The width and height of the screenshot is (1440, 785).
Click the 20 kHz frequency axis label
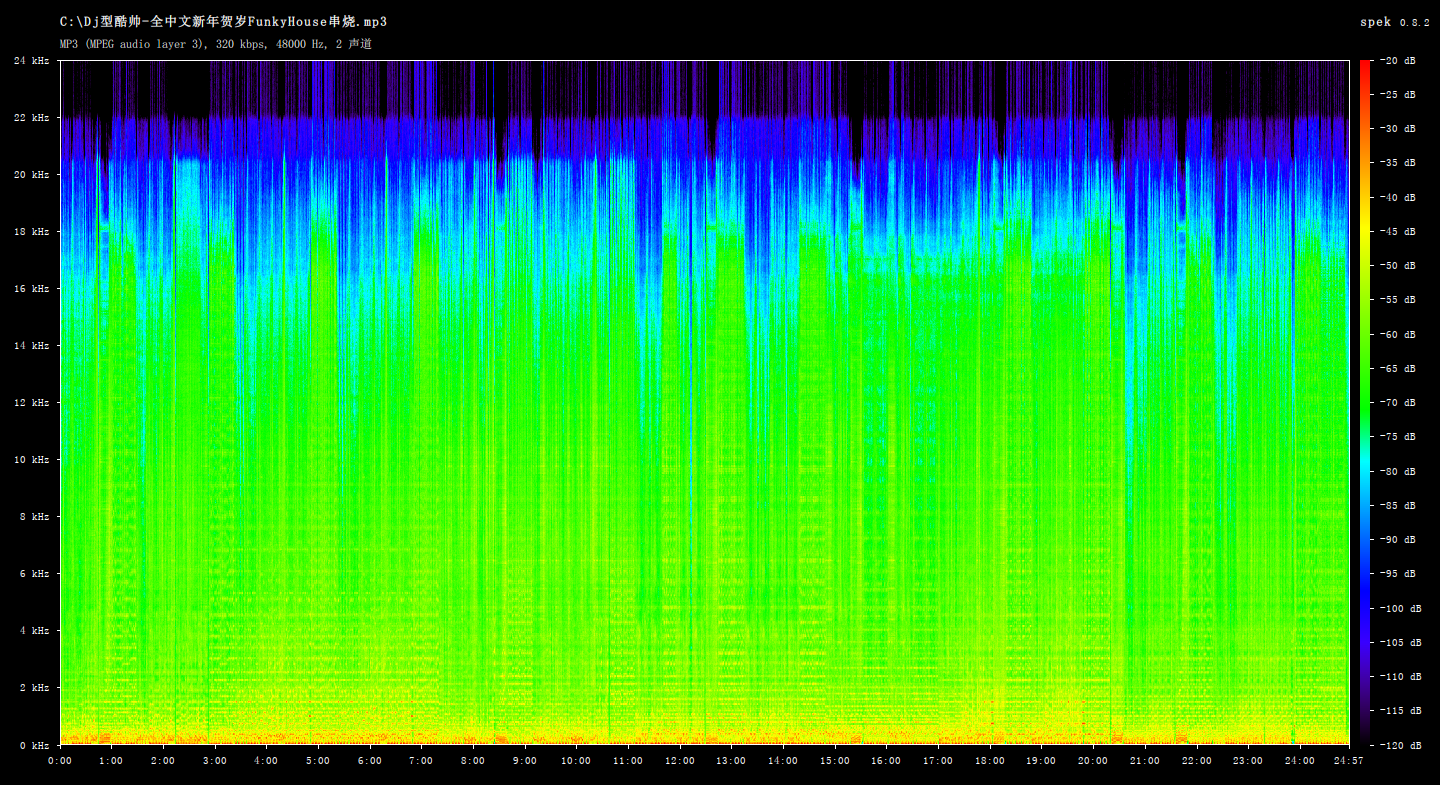point(31,175)
